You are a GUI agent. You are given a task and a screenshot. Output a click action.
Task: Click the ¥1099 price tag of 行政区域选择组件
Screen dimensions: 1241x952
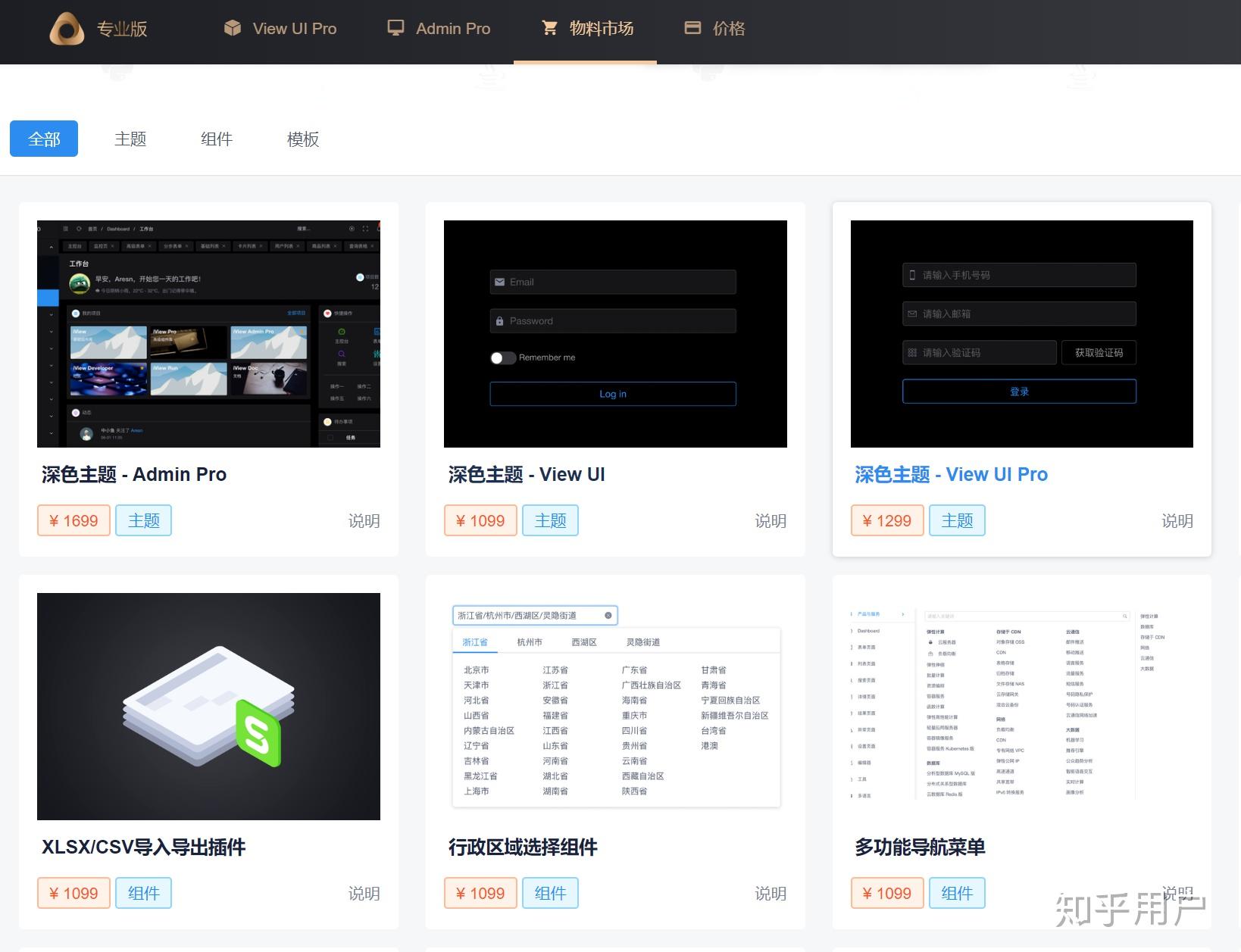pos(480,893)
